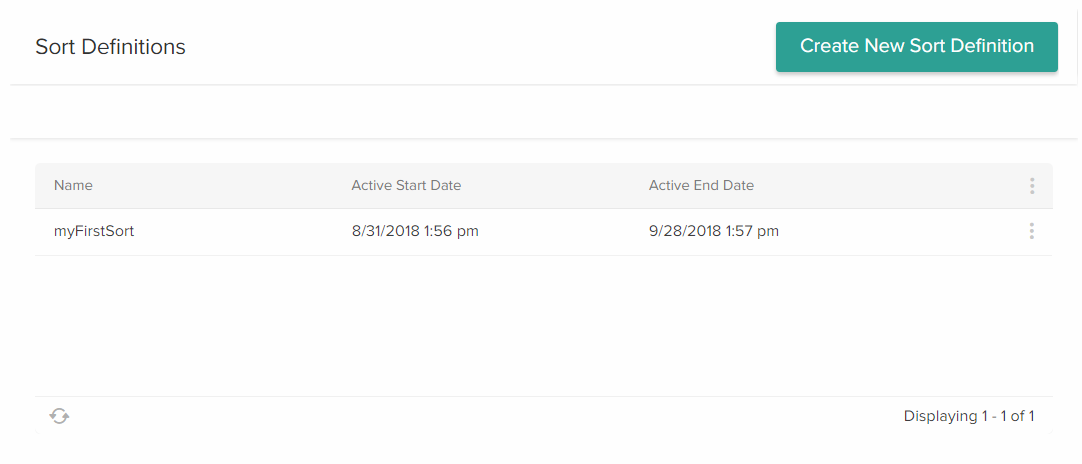The image size is (1082, 464).
Task: Click the Active End Date header text
Action: (701, 186)
